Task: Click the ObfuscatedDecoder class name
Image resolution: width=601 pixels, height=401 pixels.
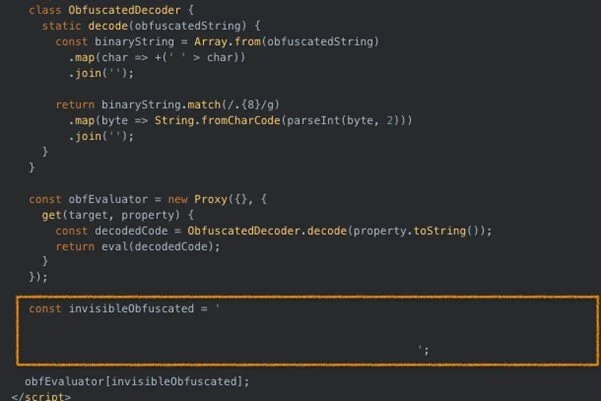Action: pos(125,10)
